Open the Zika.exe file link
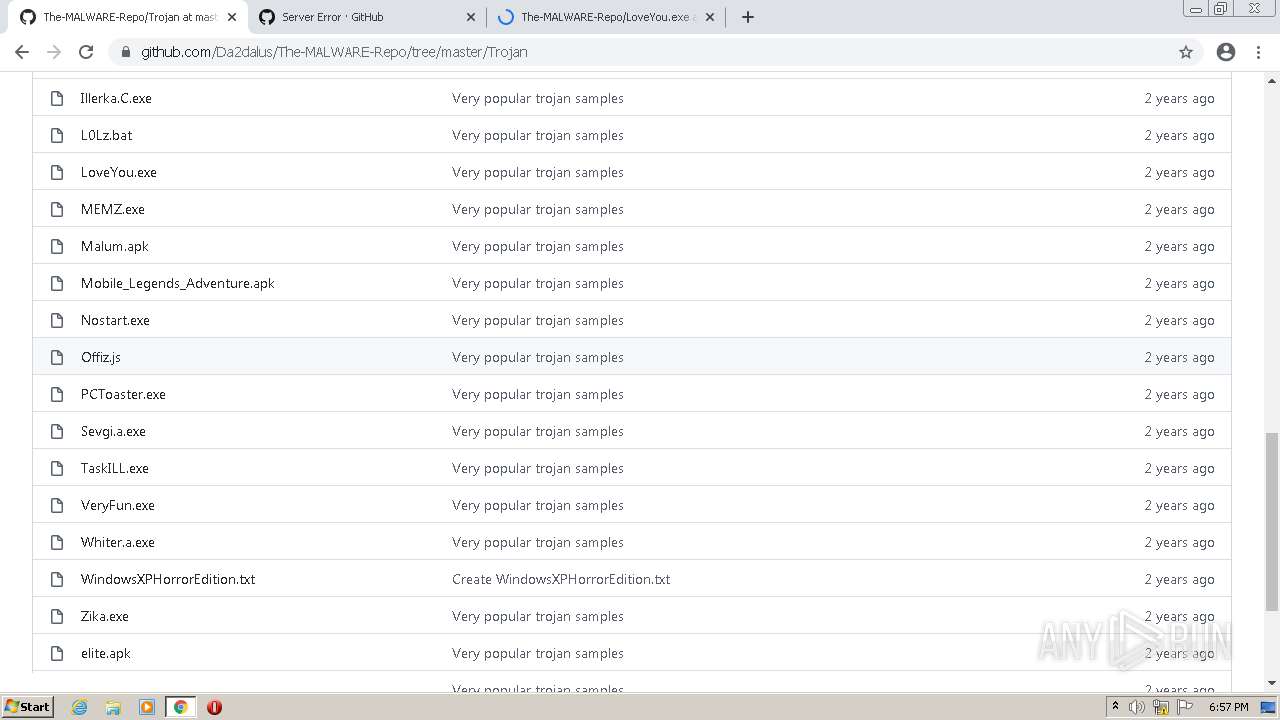The image size is (1280, 720). point(105,616)
